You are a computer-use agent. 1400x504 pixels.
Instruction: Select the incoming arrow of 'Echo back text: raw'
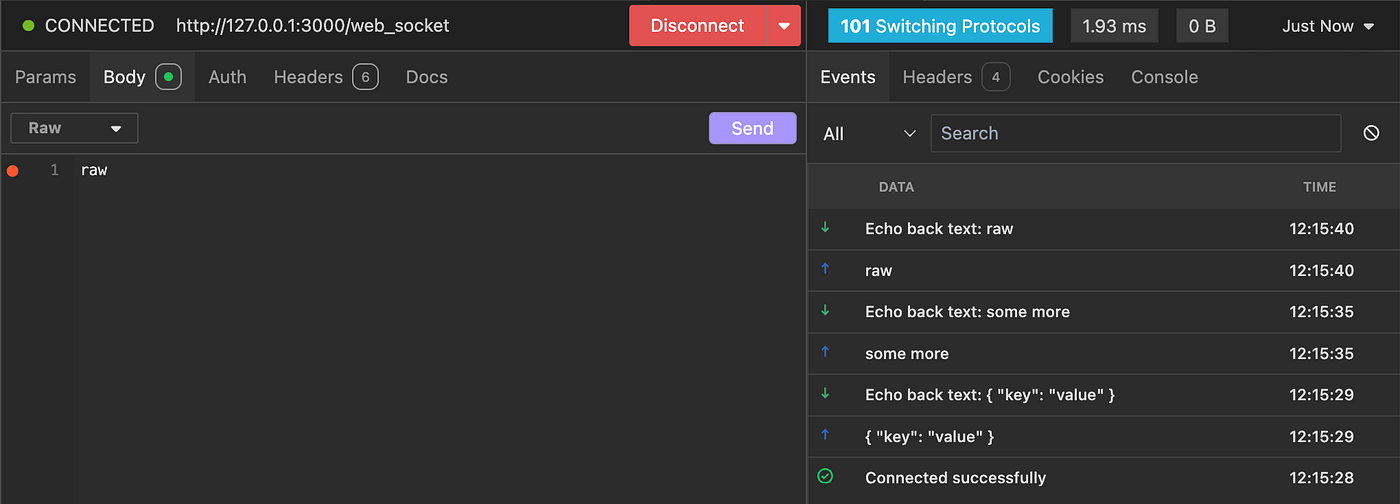[x=825, y=228]
